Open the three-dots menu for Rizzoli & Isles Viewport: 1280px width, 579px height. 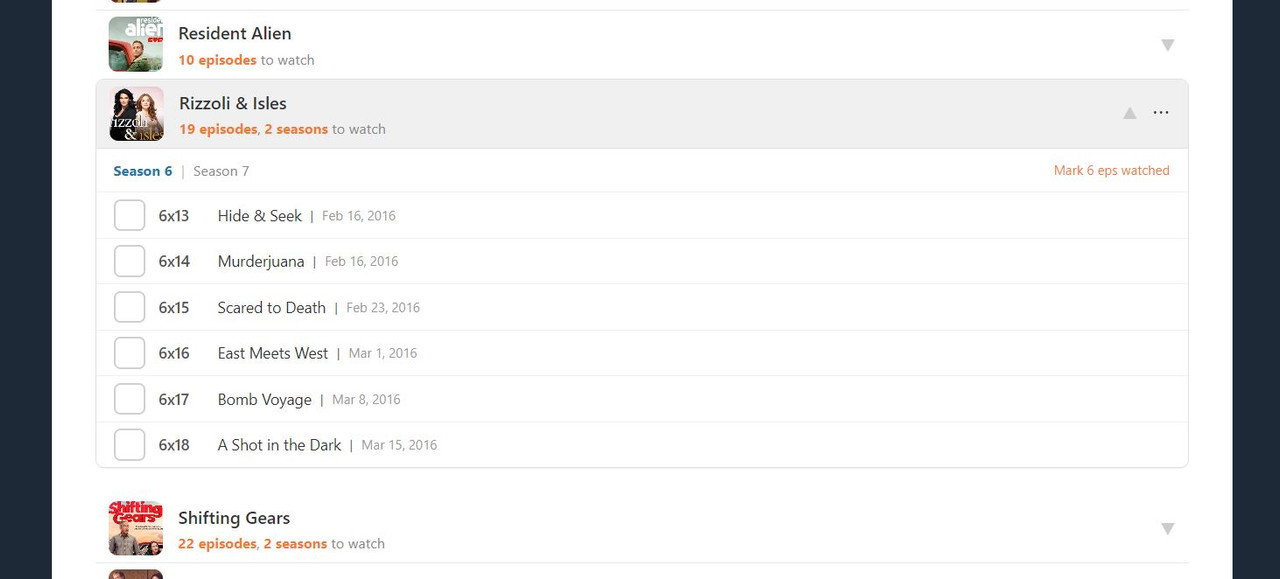(1160, 113)
